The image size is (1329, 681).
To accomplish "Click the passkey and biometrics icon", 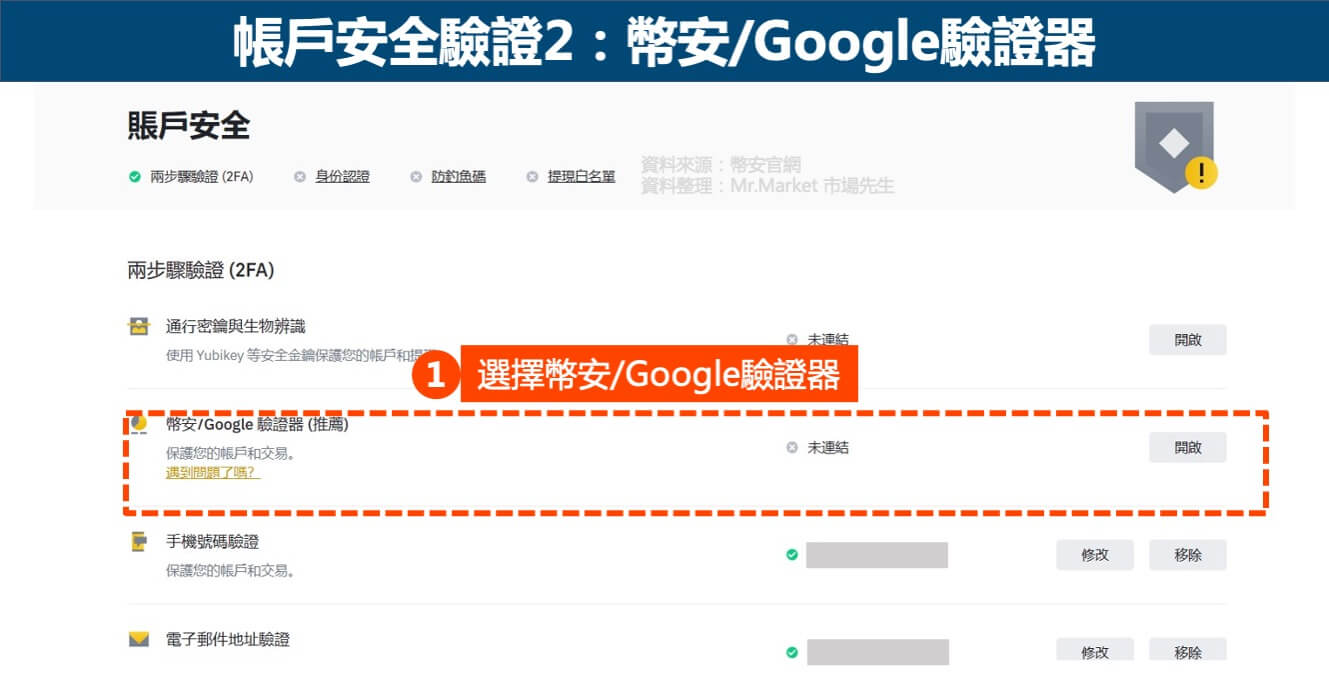I will pos(138,327).
